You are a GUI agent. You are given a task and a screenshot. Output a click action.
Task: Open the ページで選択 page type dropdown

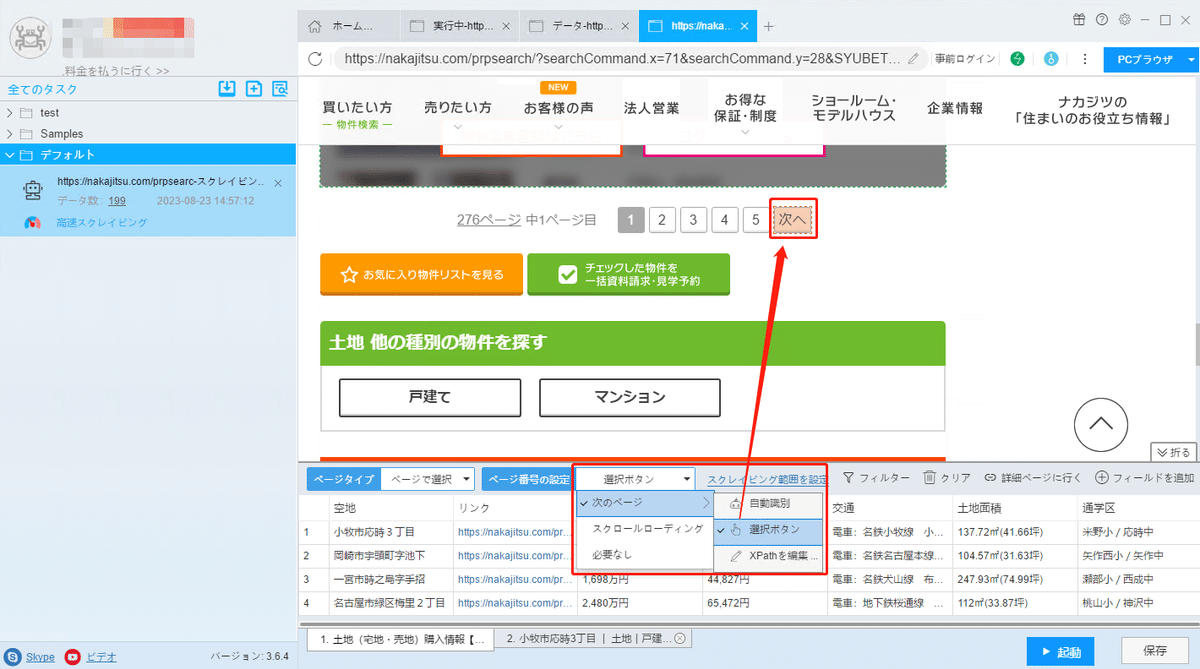[x=429, y=479]
